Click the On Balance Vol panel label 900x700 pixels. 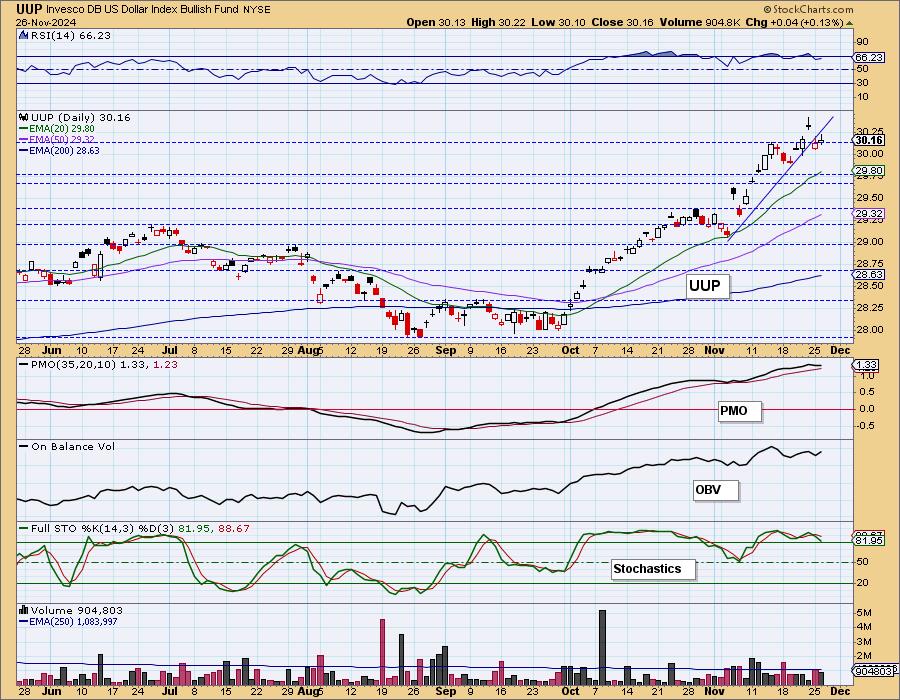(73, 446)
